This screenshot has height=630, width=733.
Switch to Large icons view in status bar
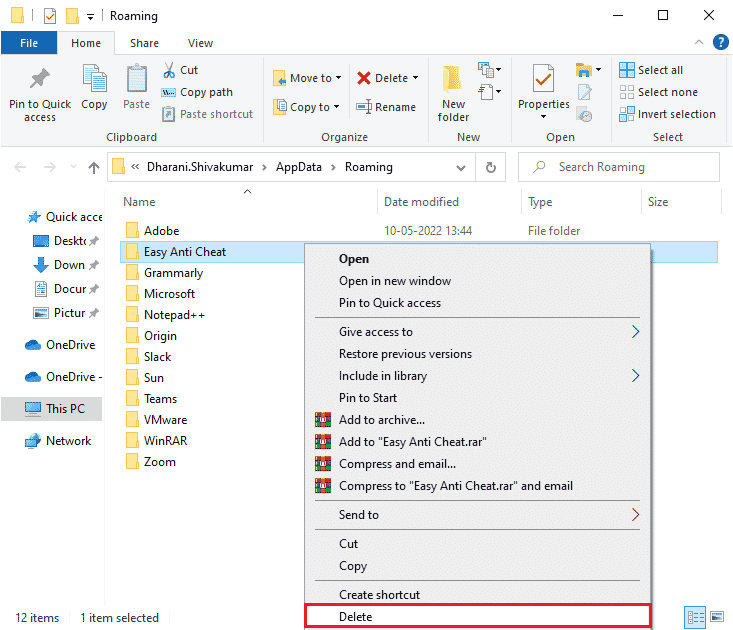[x=717, y=617]
